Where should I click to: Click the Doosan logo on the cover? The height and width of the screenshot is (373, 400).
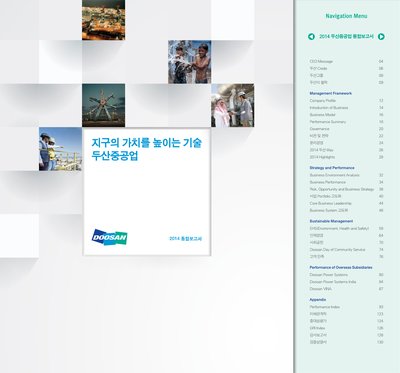[x=109, y=237]
